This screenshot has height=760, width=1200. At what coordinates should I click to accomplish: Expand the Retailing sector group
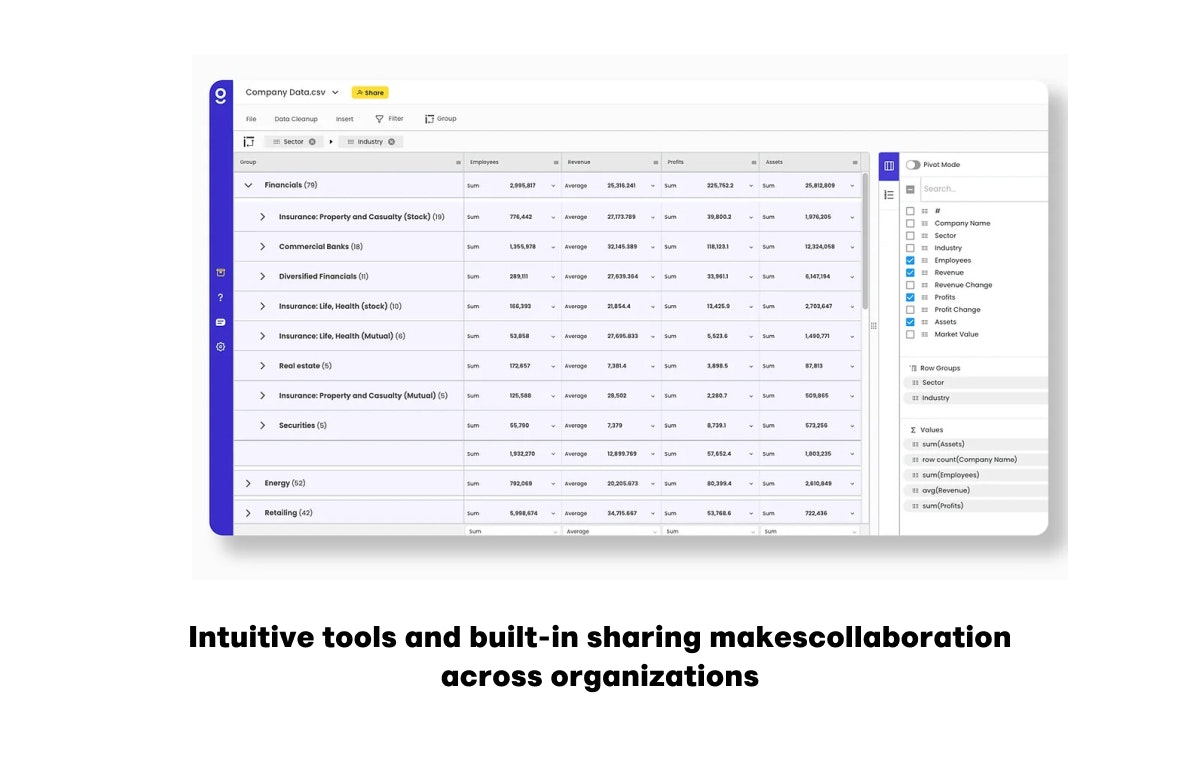click(x=248, y=513)
